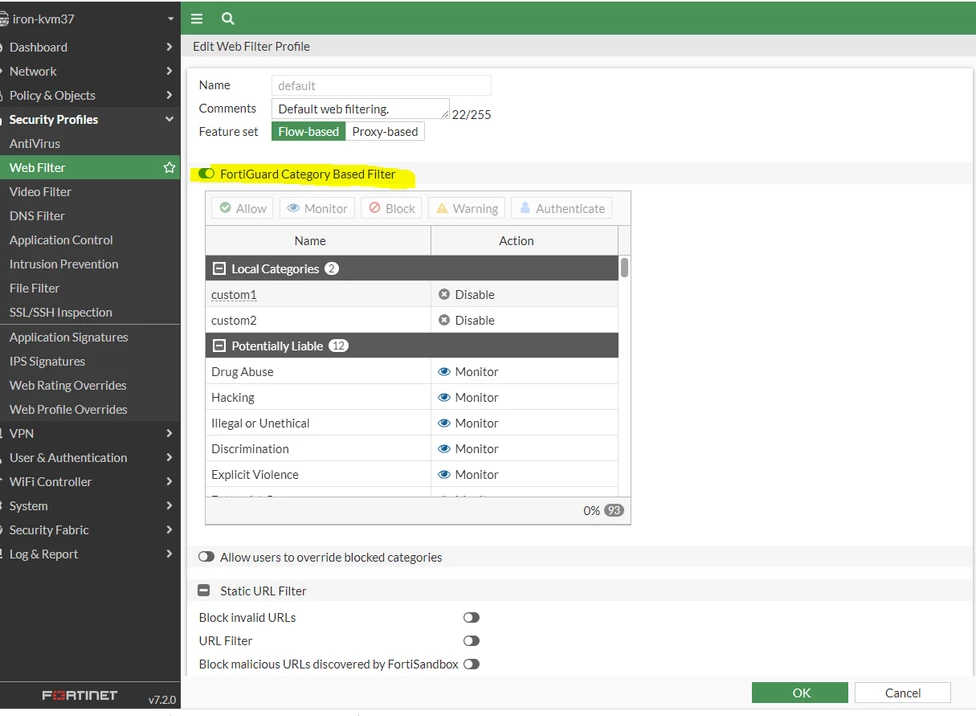Enable Allow users to override blocked categories

pyautogui.click(x=206, y=557)
